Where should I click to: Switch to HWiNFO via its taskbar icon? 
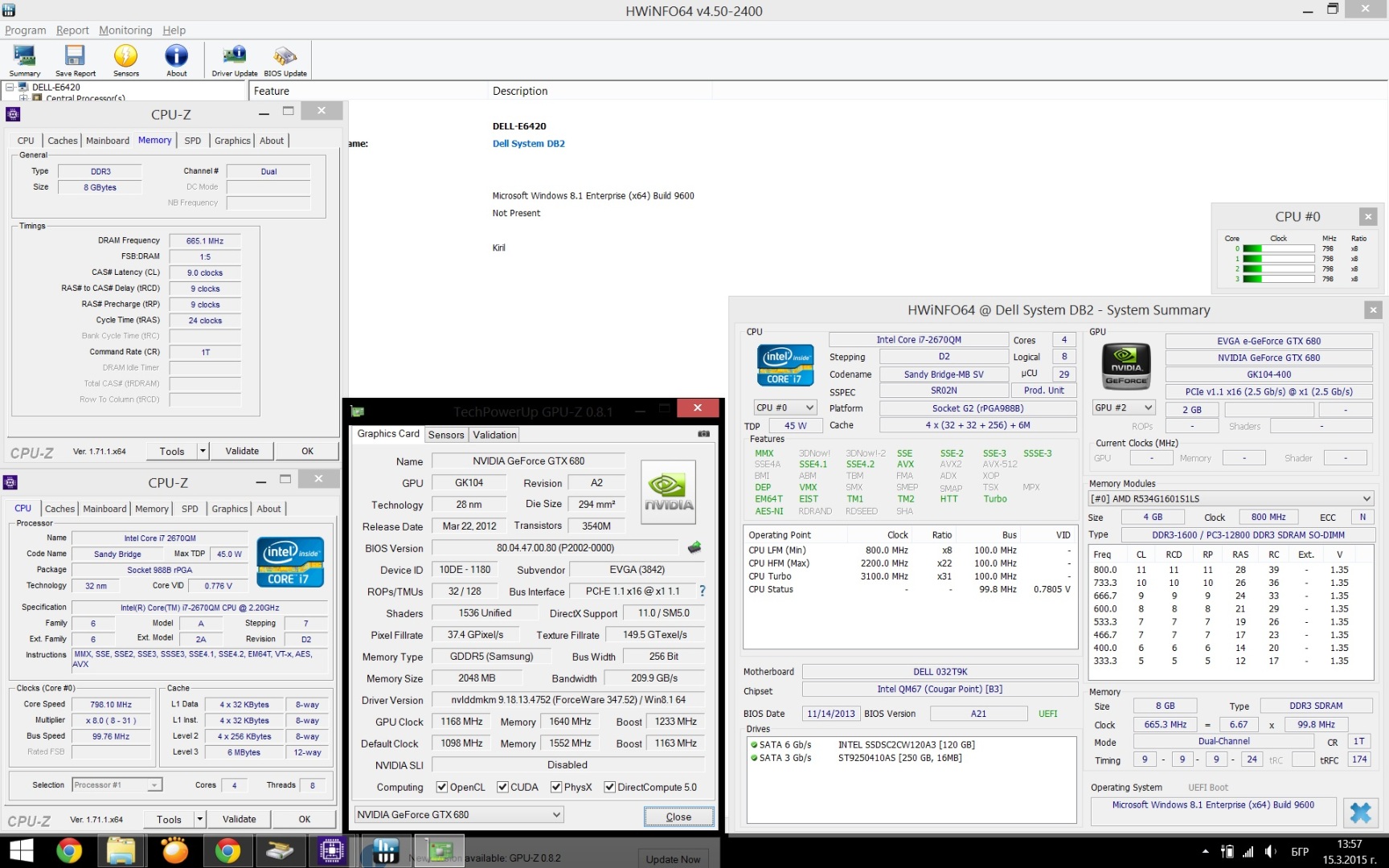(x=386, y=850)
